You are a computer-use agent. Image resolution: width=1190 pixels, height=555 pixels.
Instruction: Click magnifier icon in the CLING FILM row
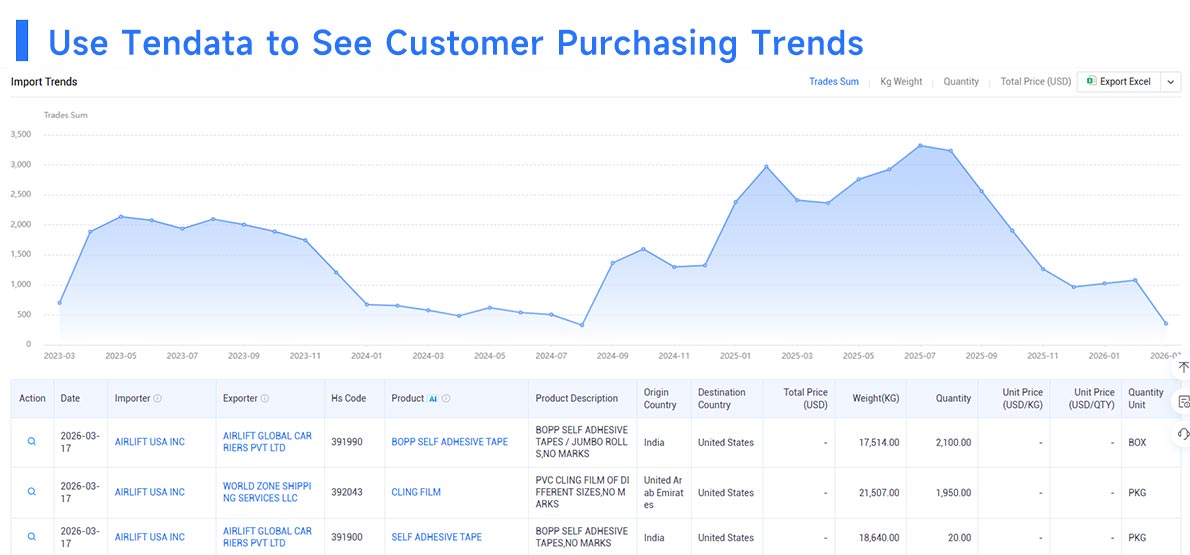32,491
